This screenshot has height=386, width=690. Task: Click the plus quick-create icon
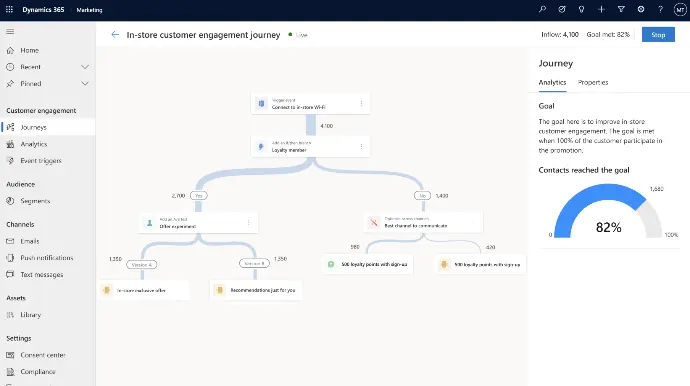601,9
